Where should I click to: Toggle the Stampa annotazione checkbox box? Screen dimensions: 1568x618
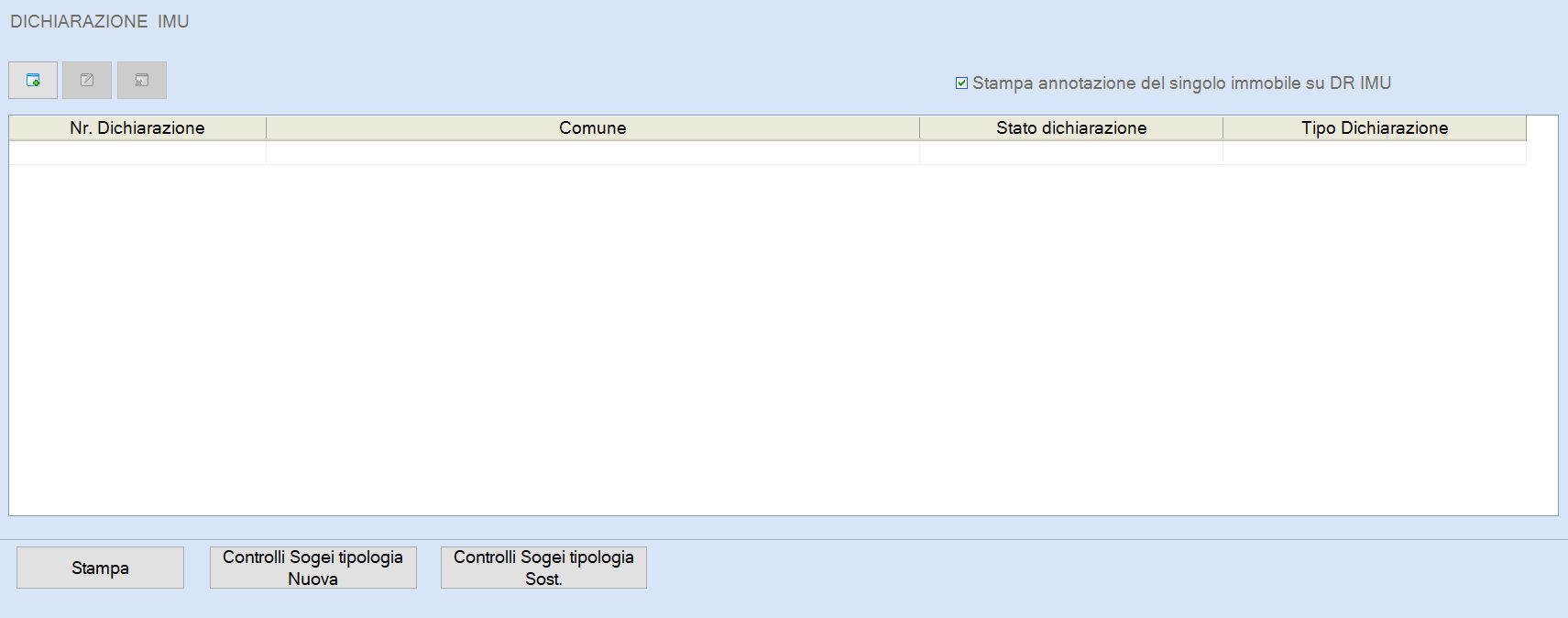[961, 83]
